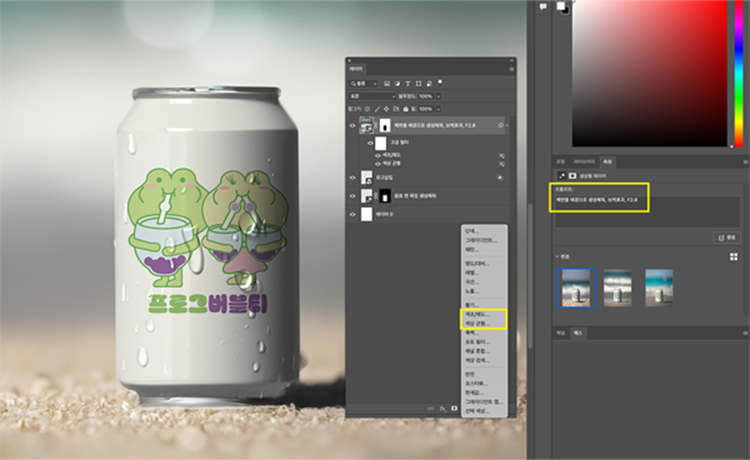
Task: Select the third variation thumbnail
Action: pos(659,288)
